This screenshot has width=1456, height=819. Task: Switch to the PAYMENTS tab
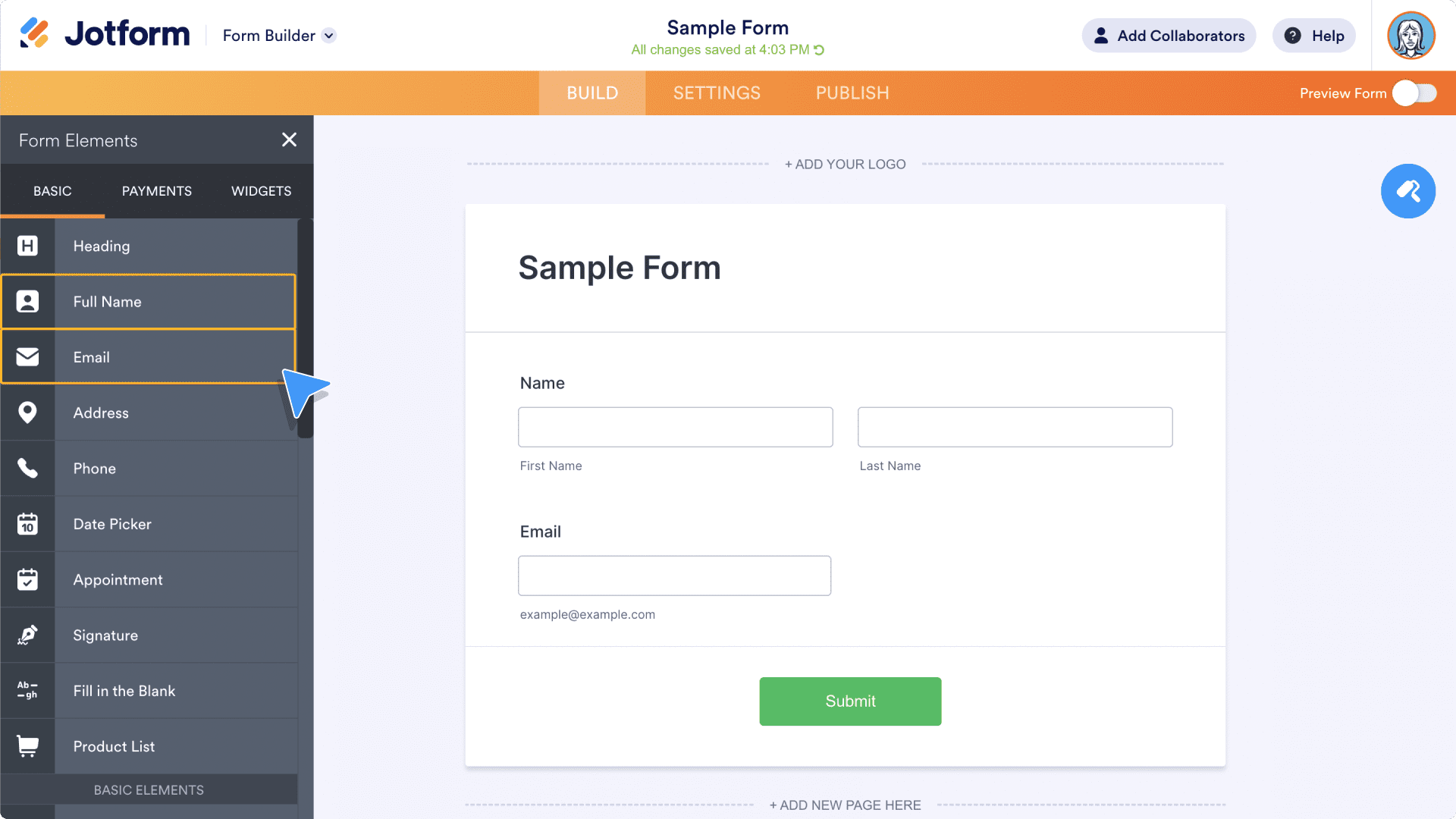tap(156, 190)
